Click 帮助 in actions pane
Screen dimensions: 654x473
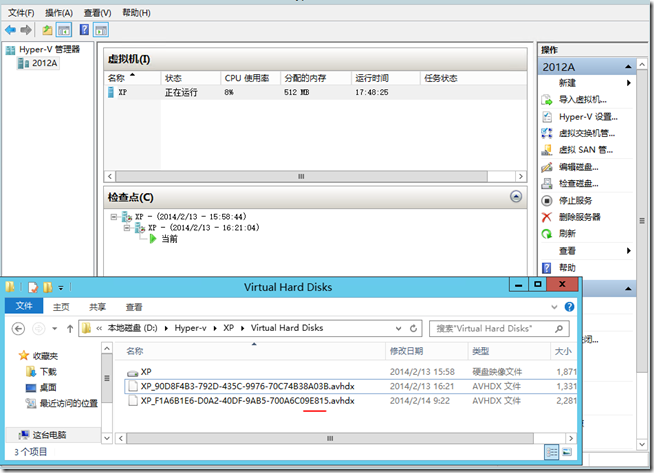pyautogui.click(x=567, y=268)
